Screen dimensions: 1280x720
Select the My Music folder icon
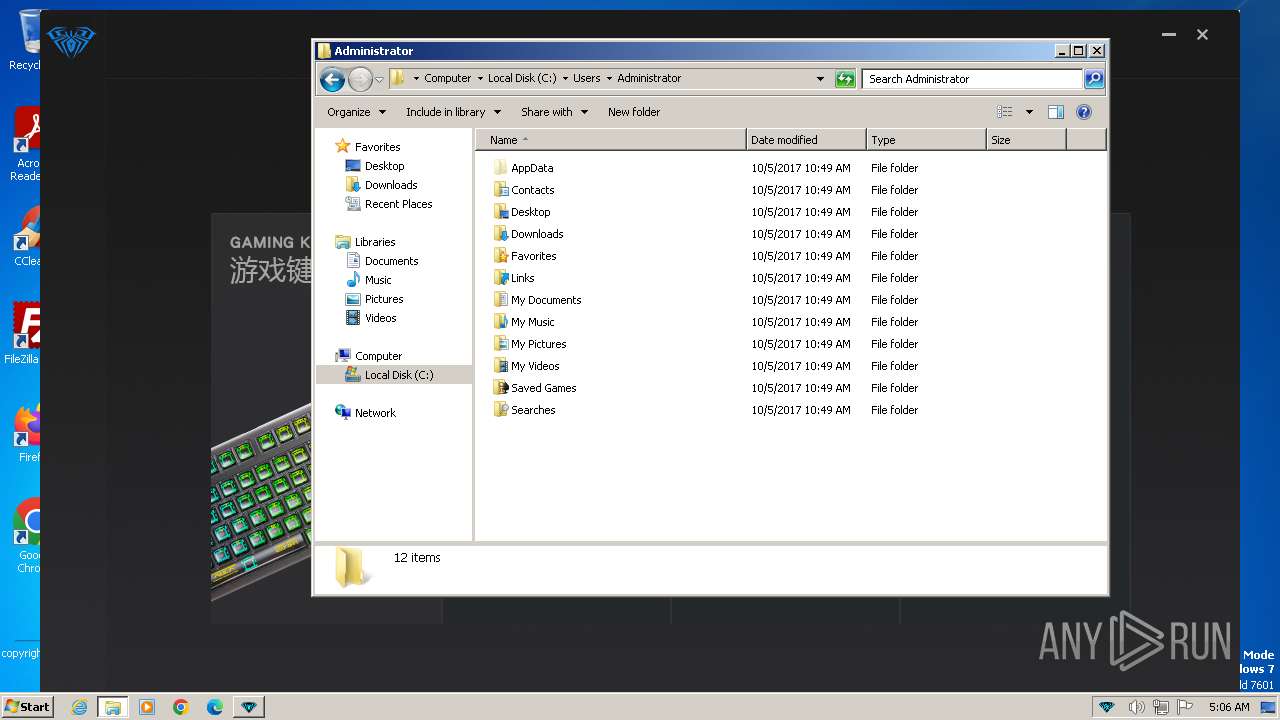coord(501,322)
